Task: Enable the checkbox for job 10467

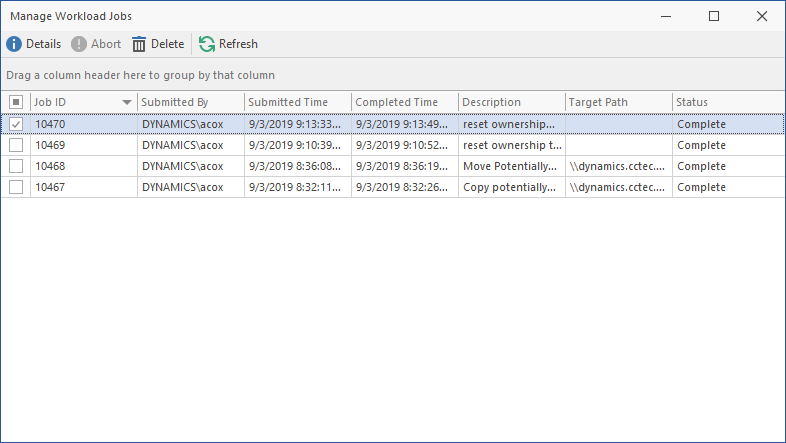Action: click(16, 187)
